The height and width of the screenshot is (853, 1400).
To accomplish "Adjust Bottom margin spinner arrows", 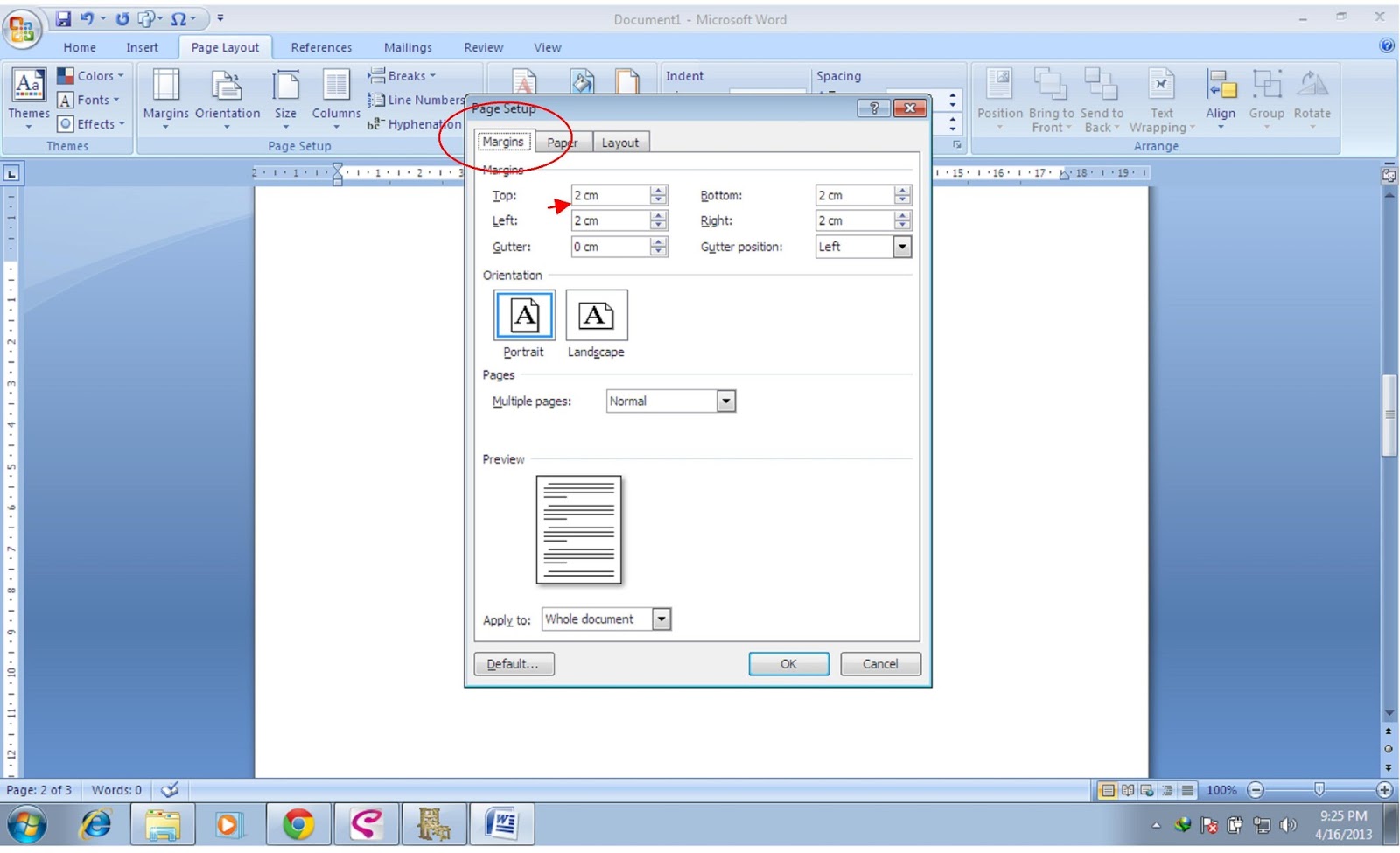I will point(903,195).
